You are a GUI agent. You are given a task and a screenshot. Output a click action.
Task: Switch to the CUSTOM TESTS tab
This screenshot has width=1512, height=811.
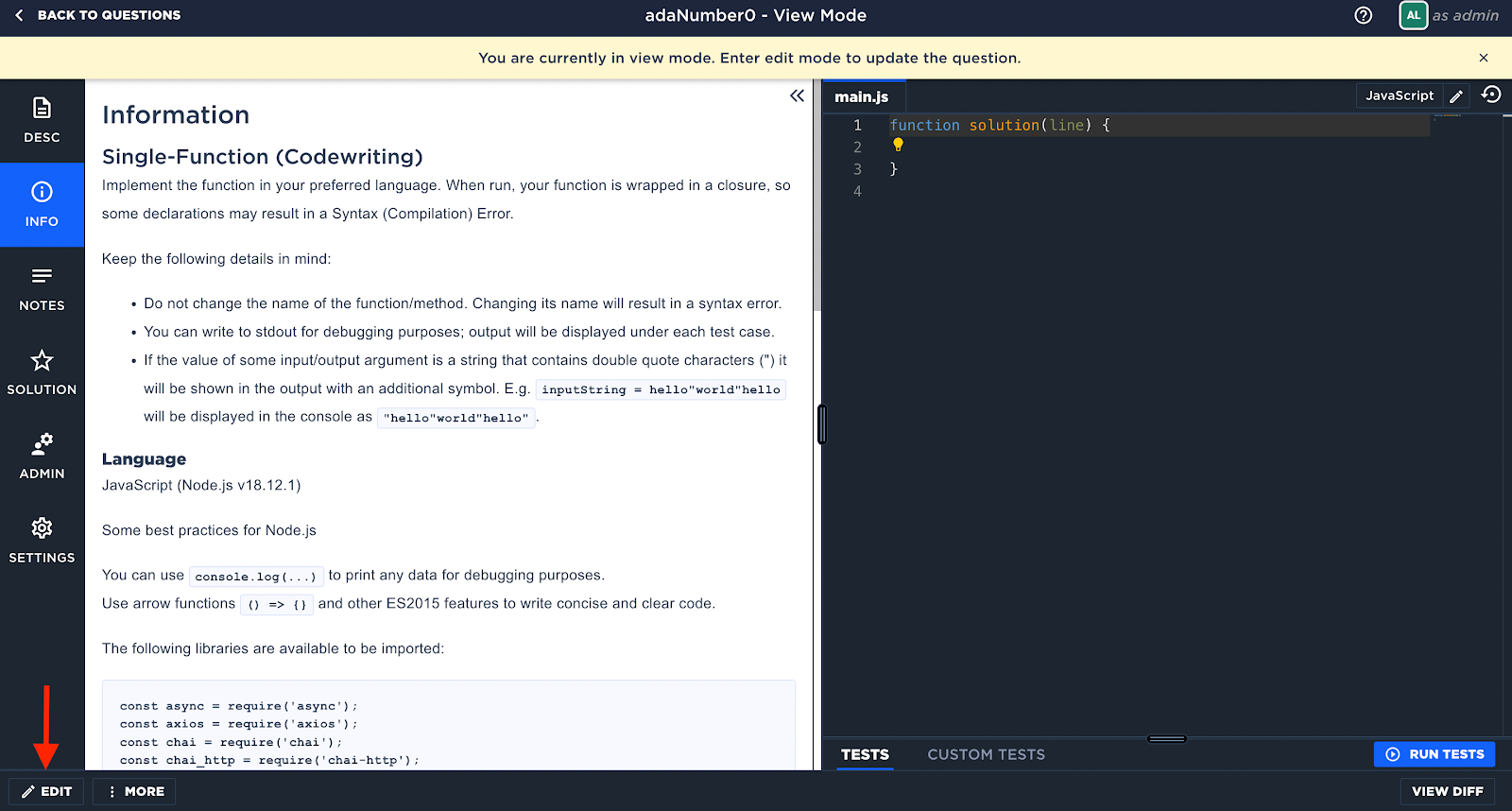[986, 754]
